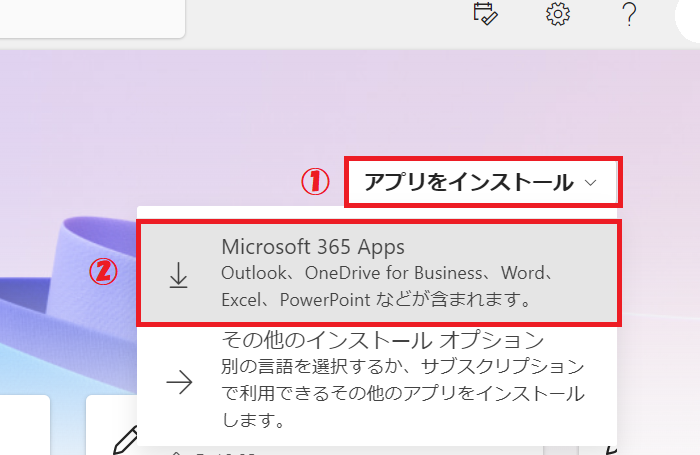The height and width of the screenshot is (455, 700).
Task: Click the red circled number 2 annotation
Action: click(x=105, y=271)
